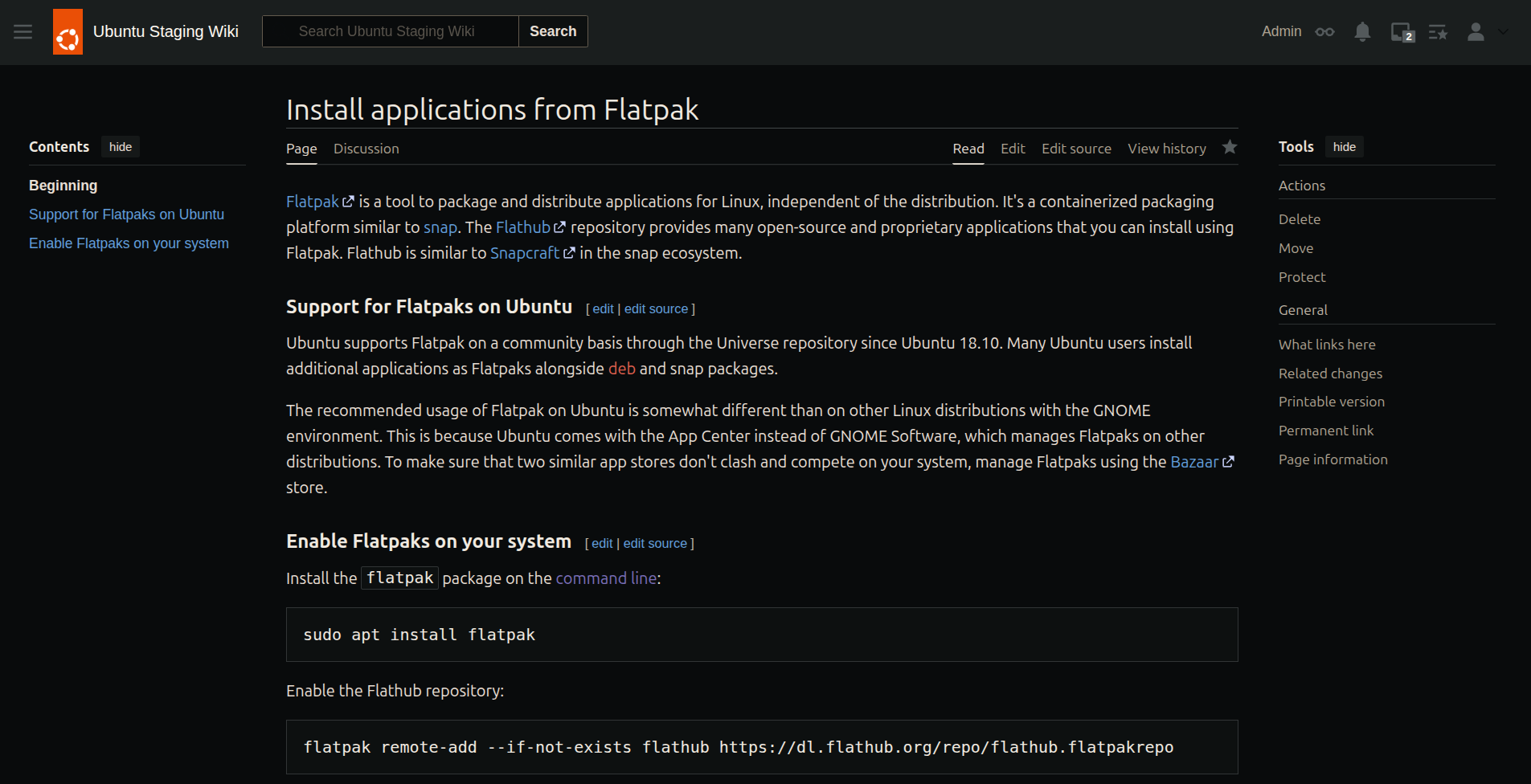Click the Ubuntu logo icon
The width and height of the screenshot is (1531, 784).
tap(68, 32)
